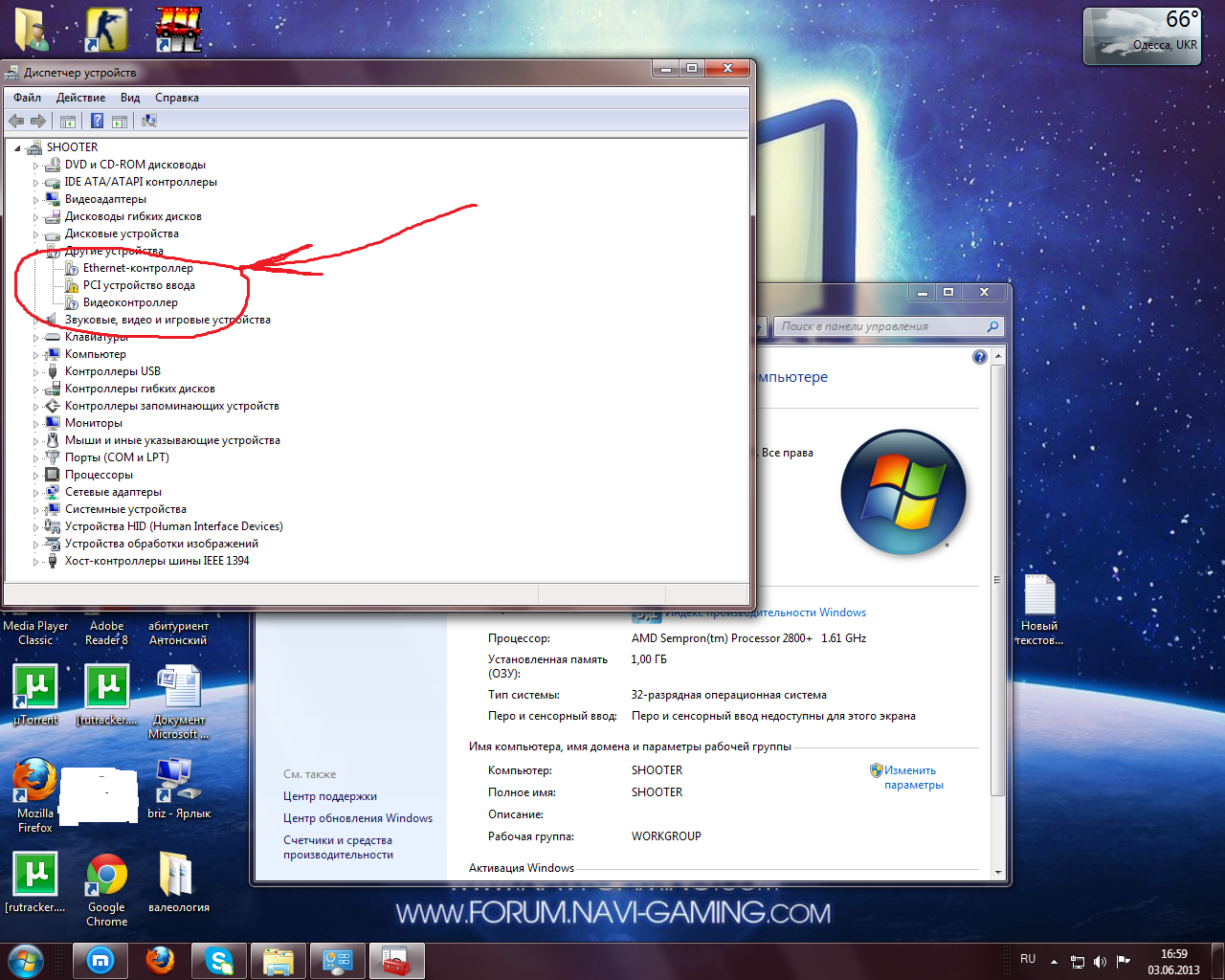Open Индекс производительности Windows link
The width and height of the screenshot is (1225, 980).
coord(766,612)
